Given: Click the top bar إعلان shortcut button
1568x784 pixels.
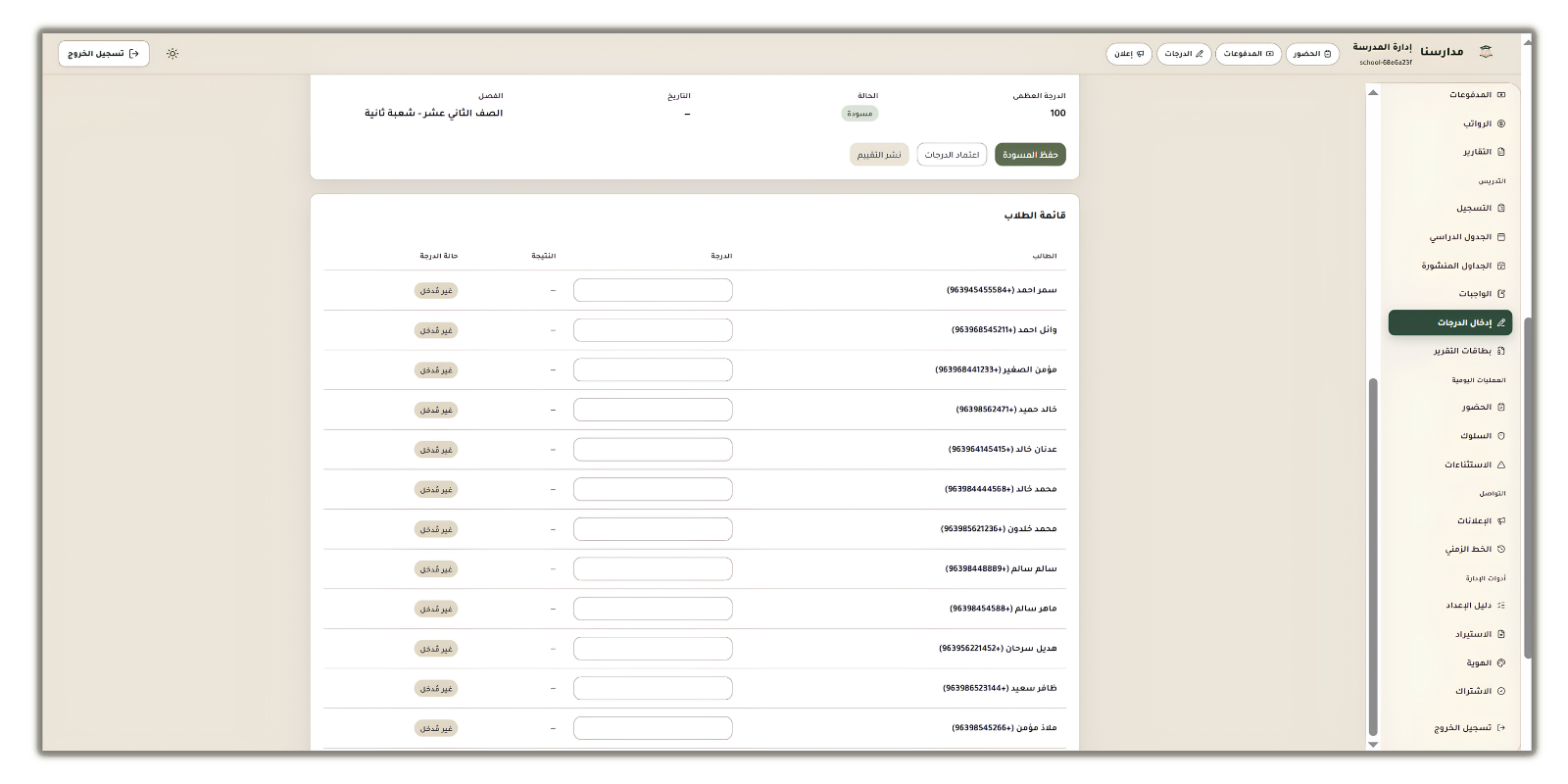Looking at the screenshot, I should (x=1129, y=54).
